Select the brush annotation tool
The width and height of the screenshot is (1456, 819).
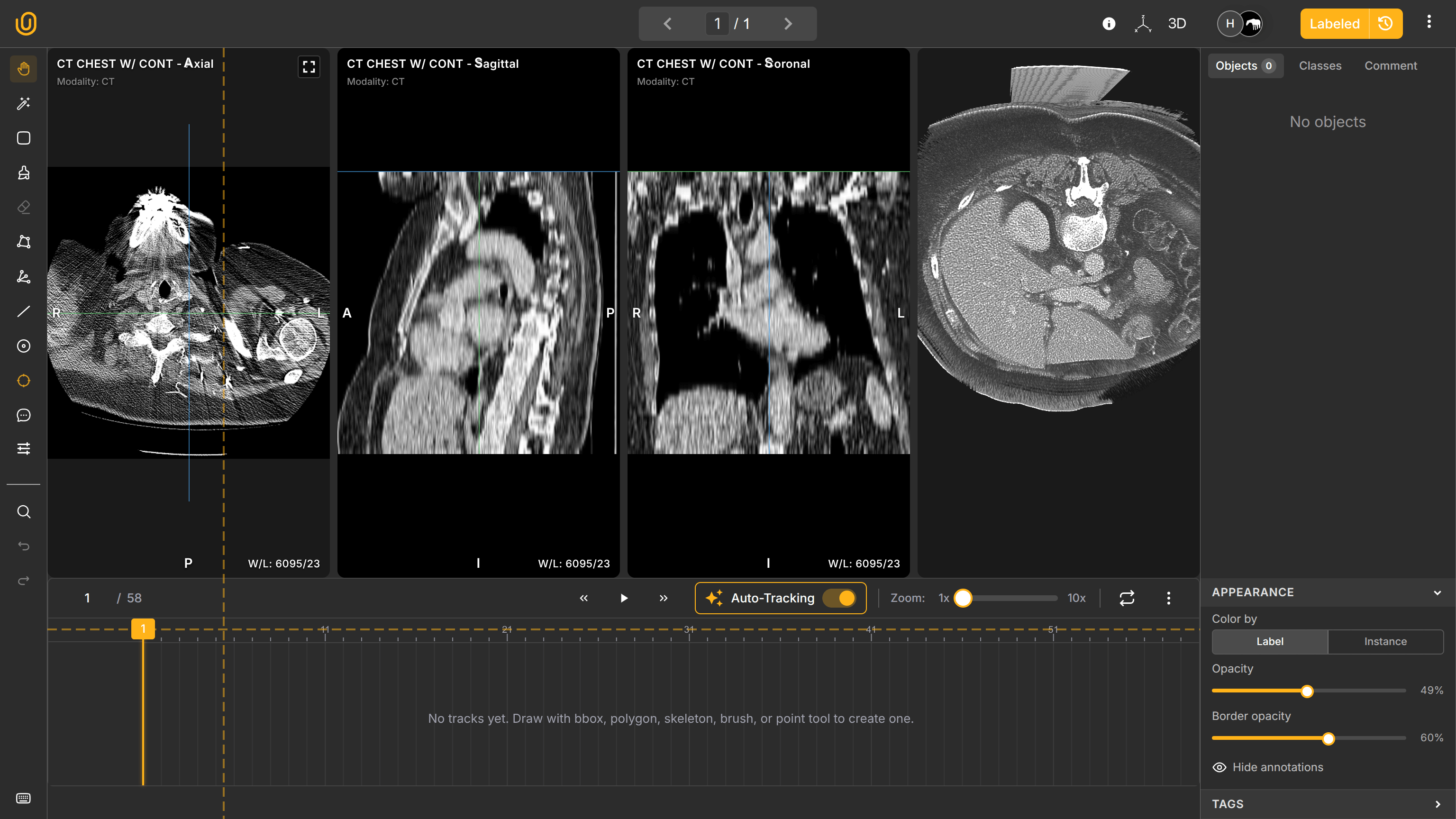coord(23,173)
